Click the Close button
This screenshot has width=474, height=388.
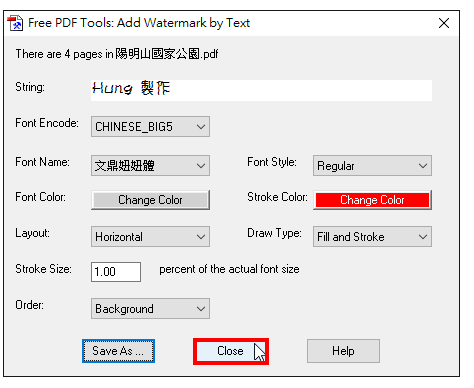click(x=231, y=351)
